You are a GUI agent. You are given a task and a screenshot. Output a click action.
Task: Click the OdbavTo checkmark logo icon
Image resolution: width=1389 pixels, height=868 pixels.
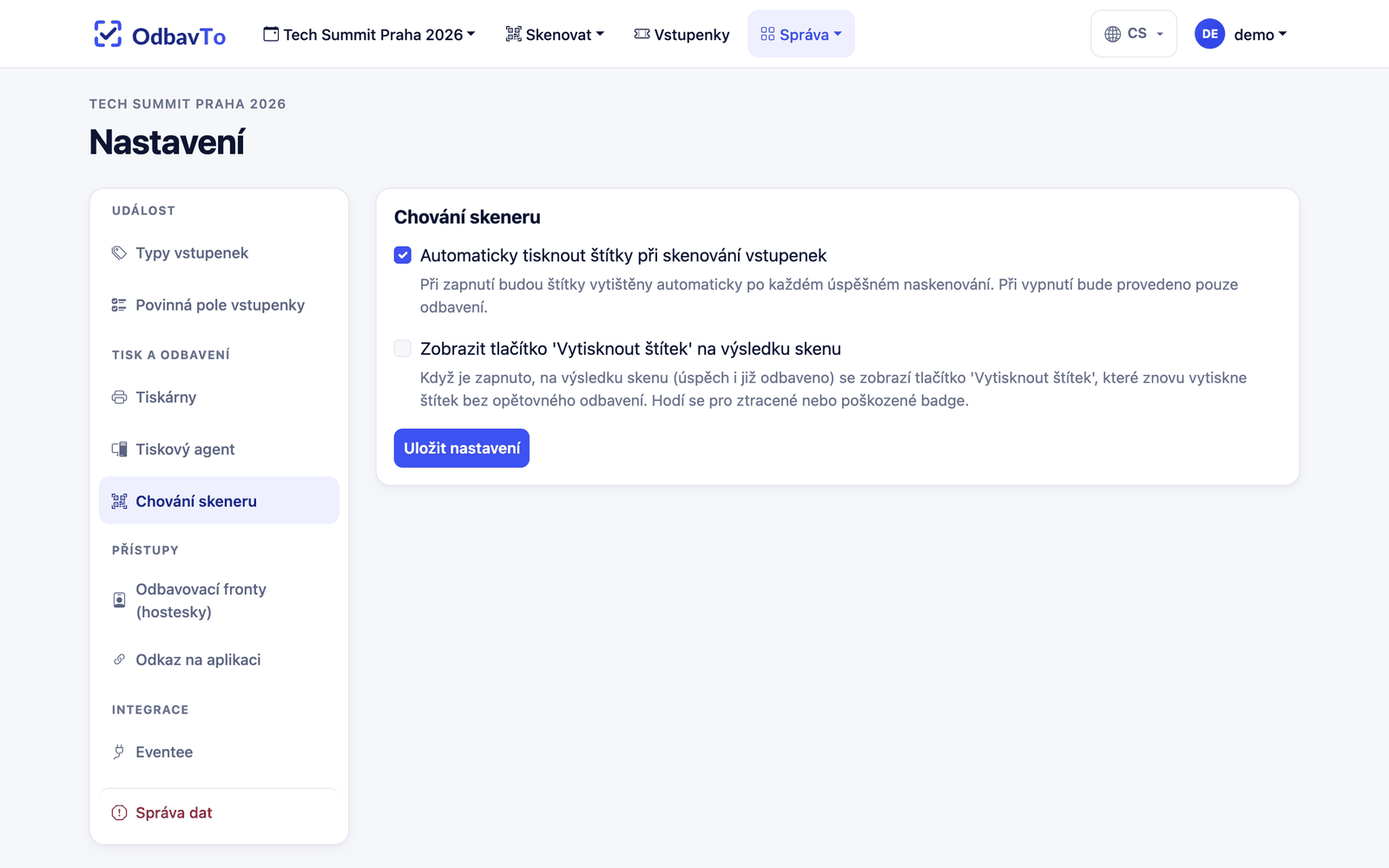click(x=108, y=34)
